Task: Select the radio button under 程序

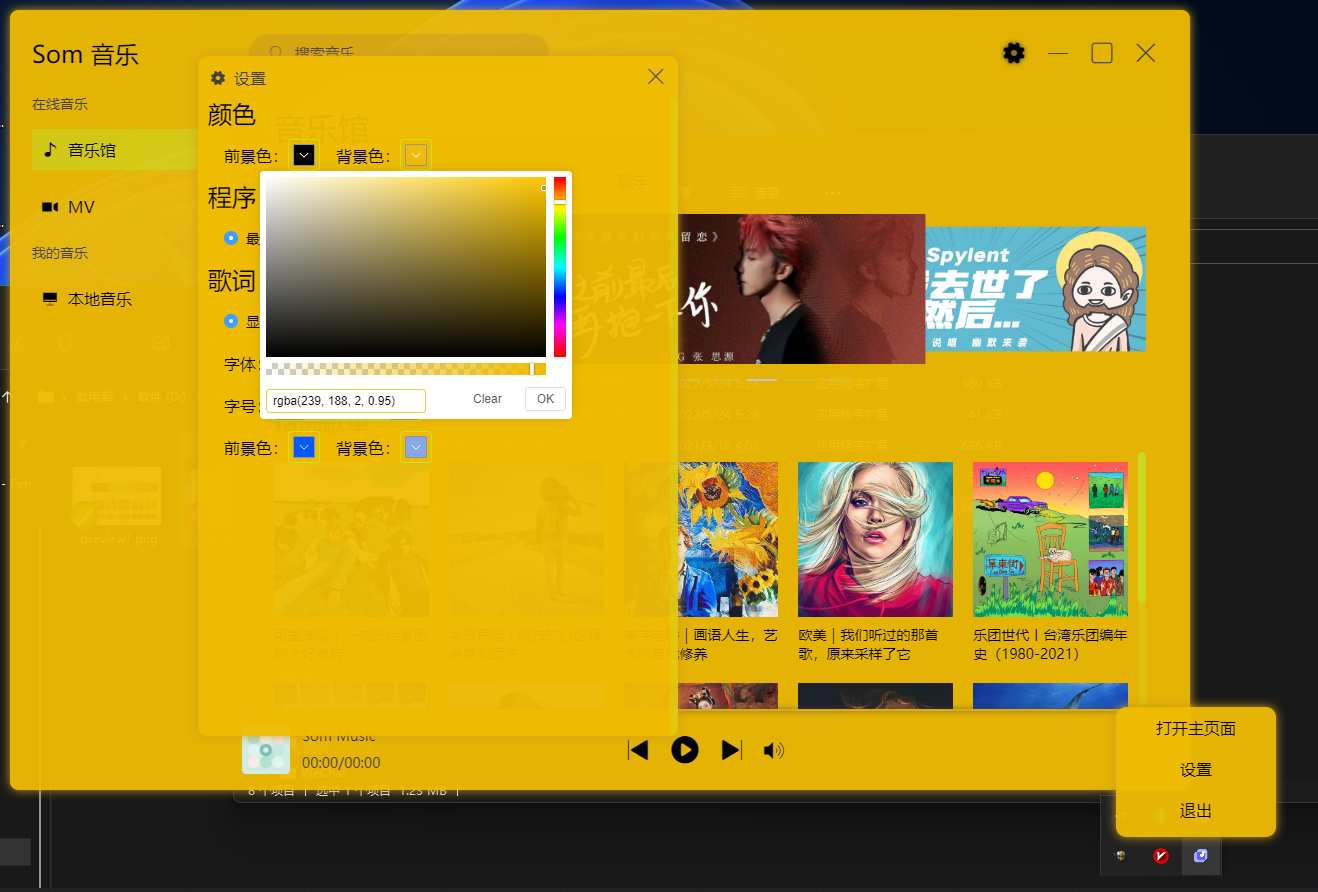Action: [x=231, y=238]
